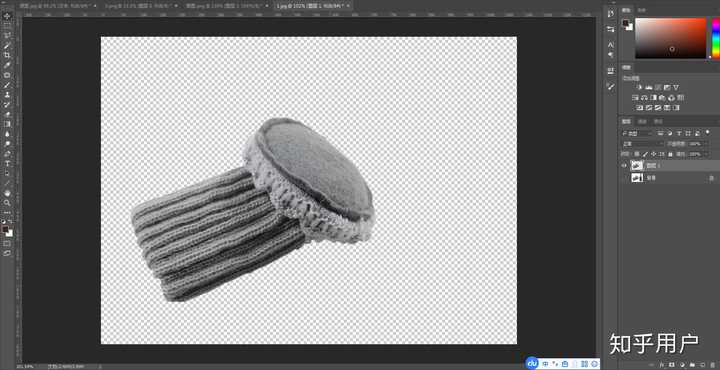
Task: Open the layer filter kind dropdown
Action: coord(636,133)
